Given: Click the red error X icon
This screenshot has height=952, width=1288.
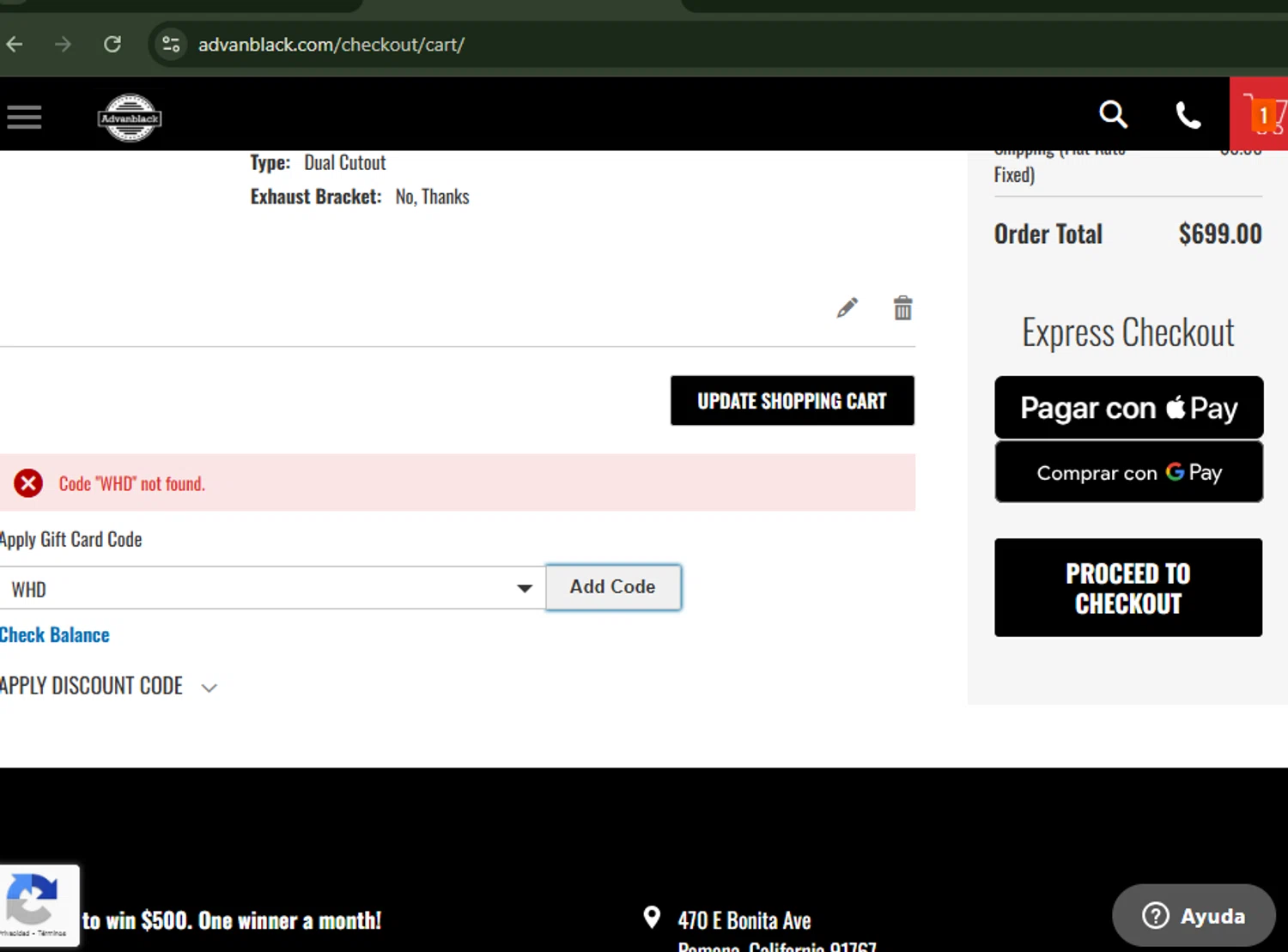Looking at the screenshot, I should [28, 483].
